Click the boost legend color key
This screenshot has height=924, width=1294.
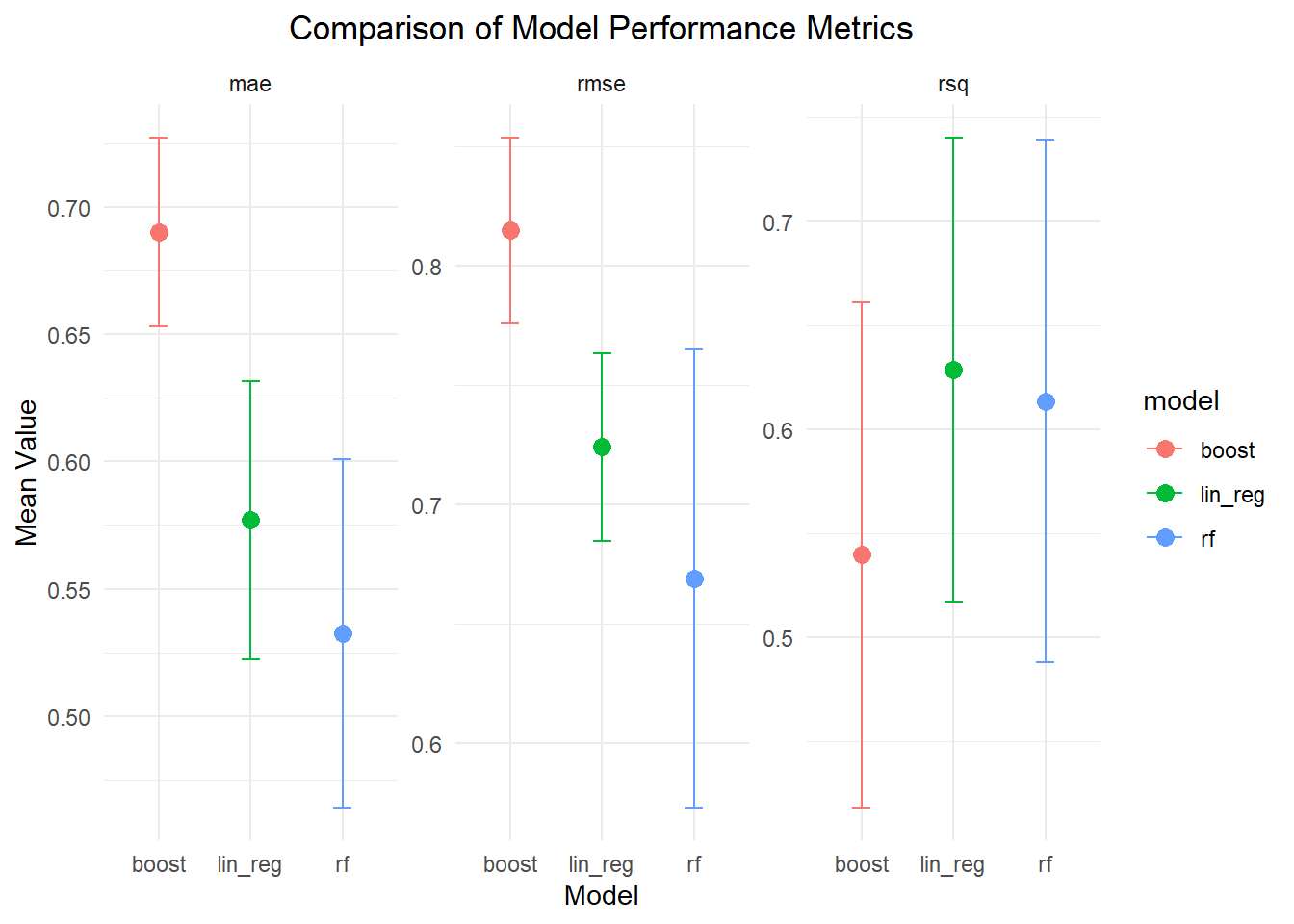tap(1165, 449)
